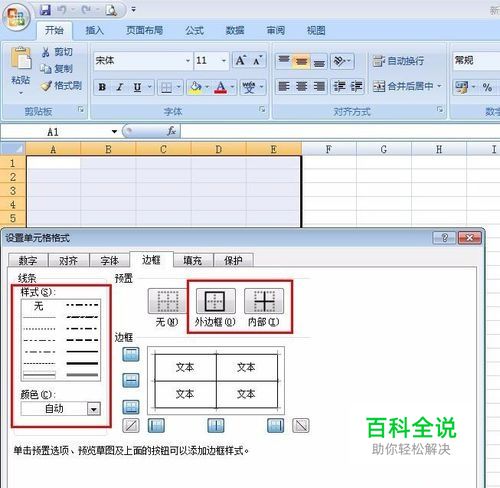Click the Paste clipboard icon
500x488 pixels.
pyautogui.click(x=21, y=59)
